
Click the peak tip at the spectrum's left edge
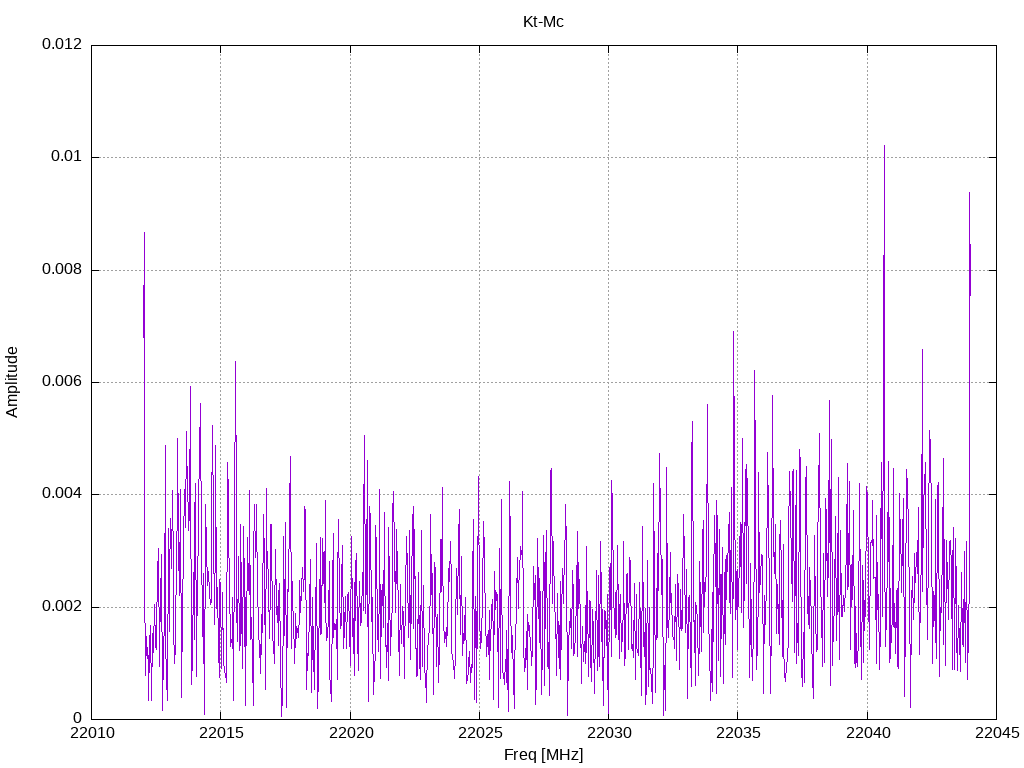[x=144, y=233]
